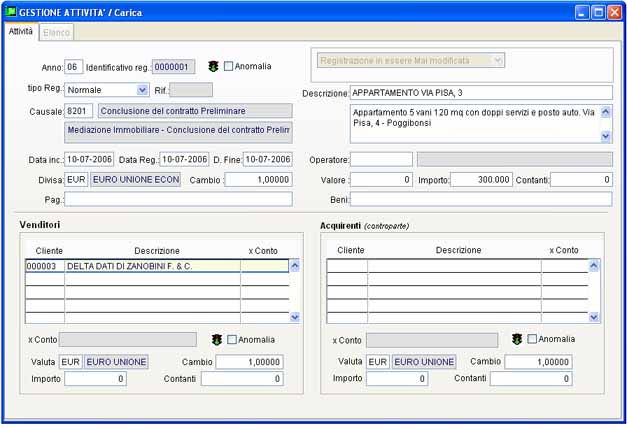The height and width of the screenshot is (428, 627).
Task: Switch to the Attività tab
Action: [21, 31]
